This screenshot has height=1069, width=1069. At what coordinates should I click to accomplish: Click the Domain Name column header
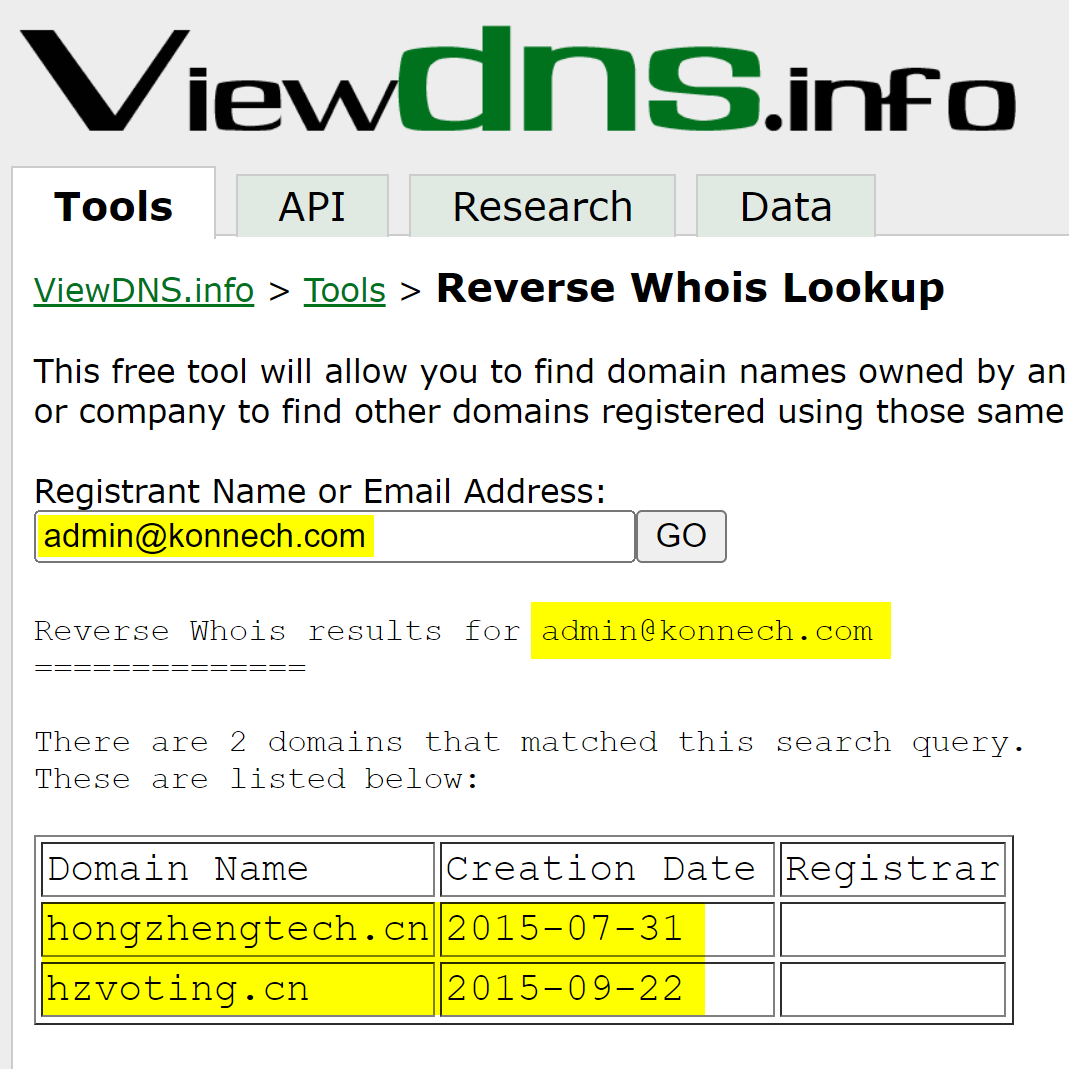[x=238, y=869]
